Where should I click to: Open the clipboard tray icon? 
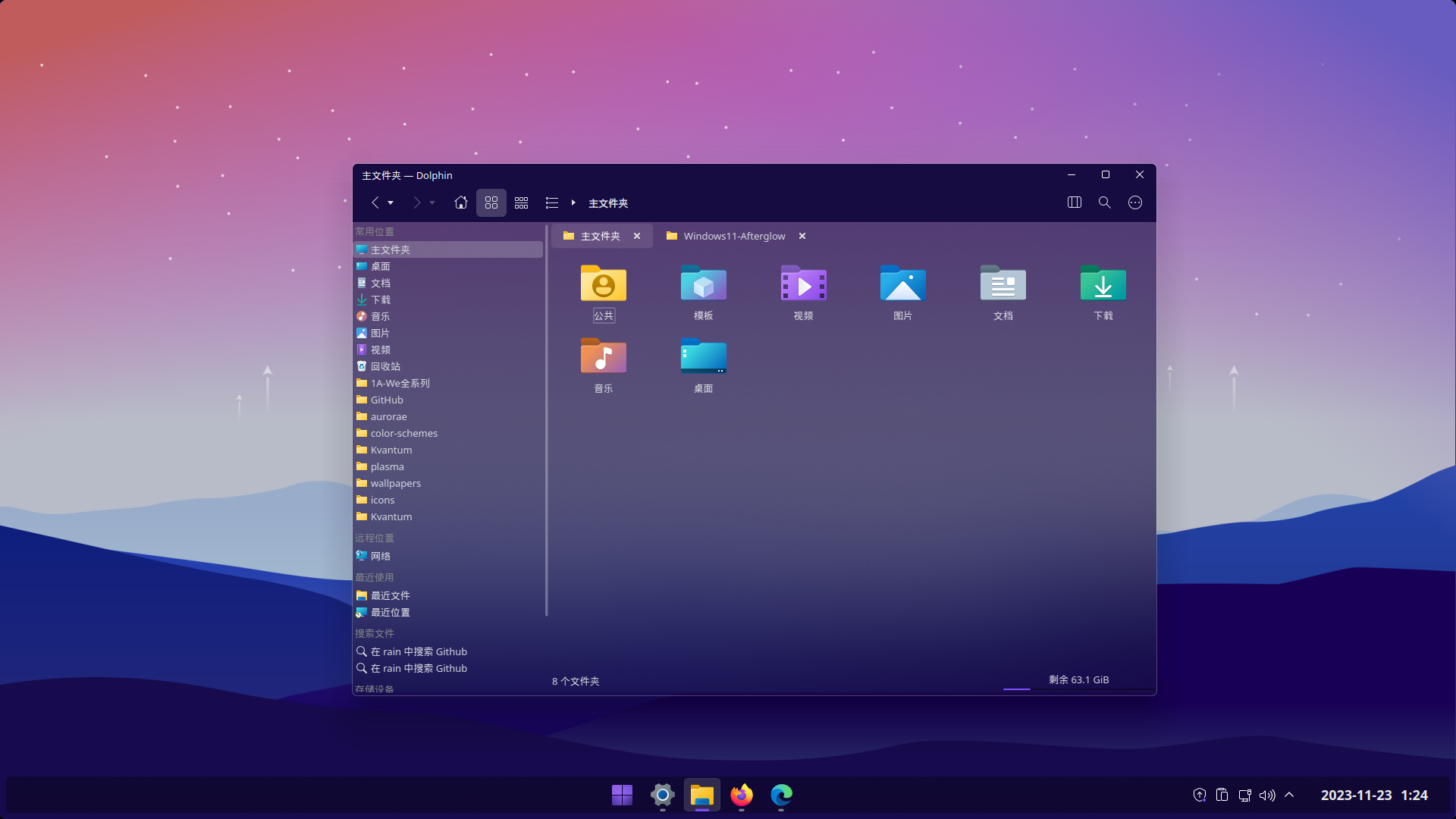click(1222, 795)
